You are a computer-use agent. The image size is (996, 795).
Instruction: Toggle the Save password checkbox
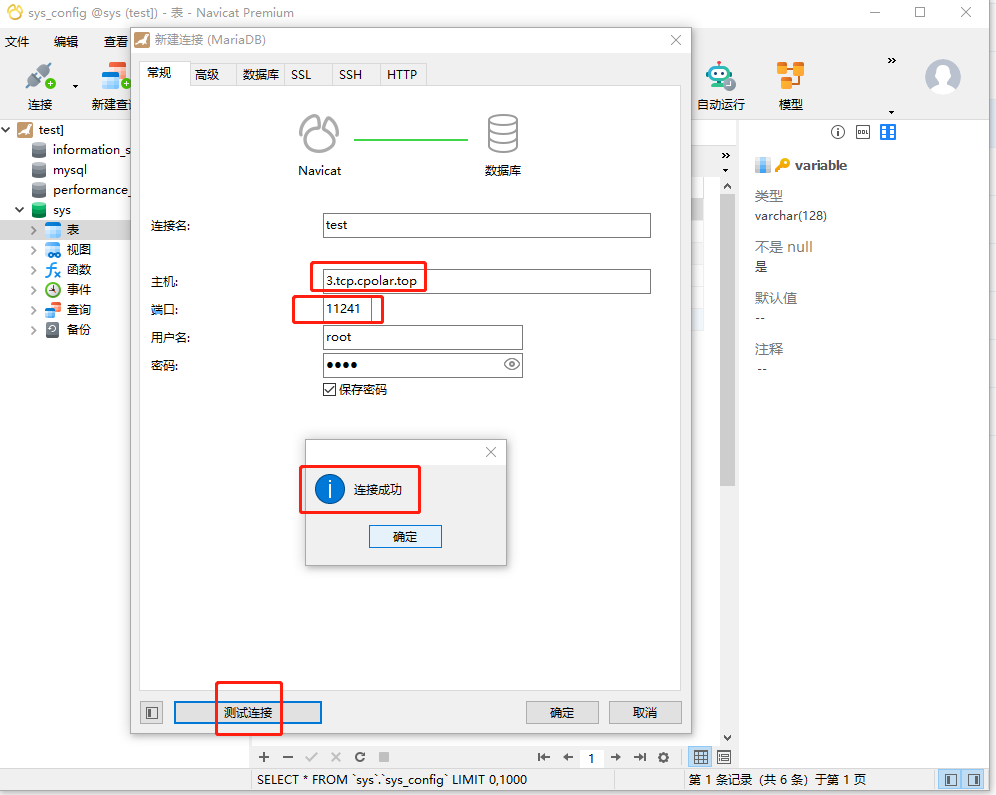[x=329, y=389]
